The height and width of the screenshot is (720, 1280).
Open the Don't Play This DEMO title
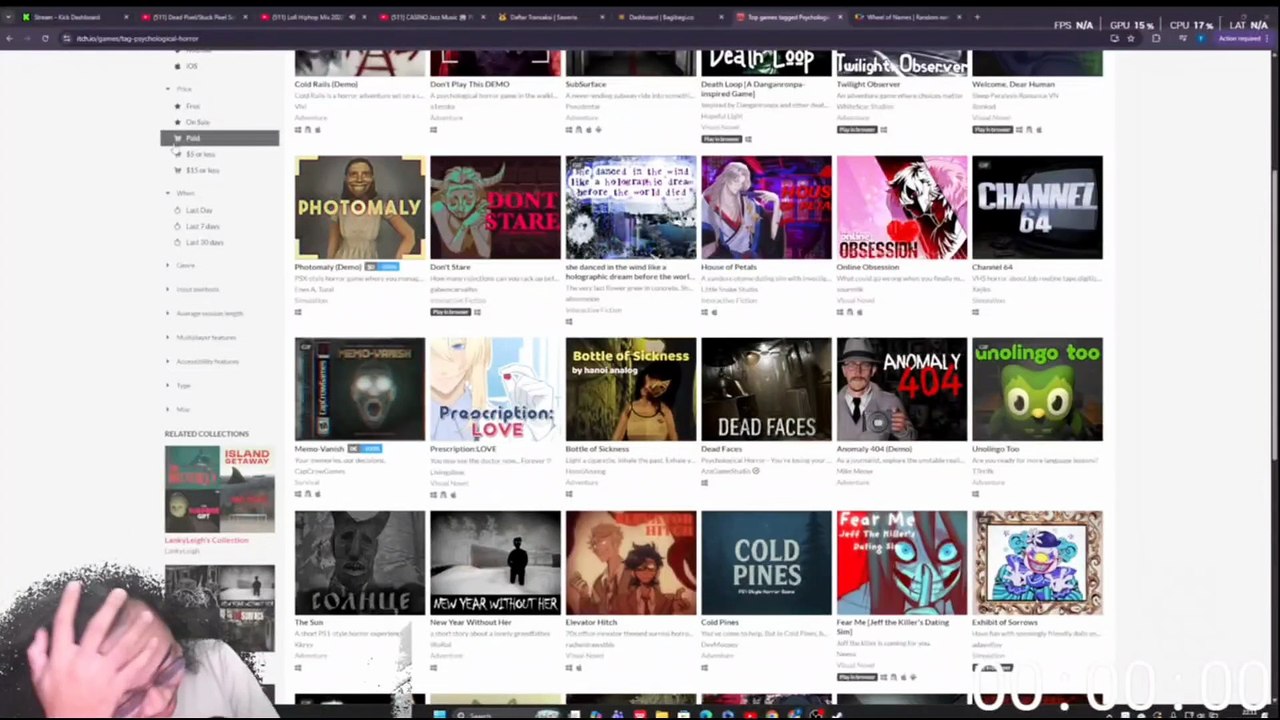click(470, 84)
